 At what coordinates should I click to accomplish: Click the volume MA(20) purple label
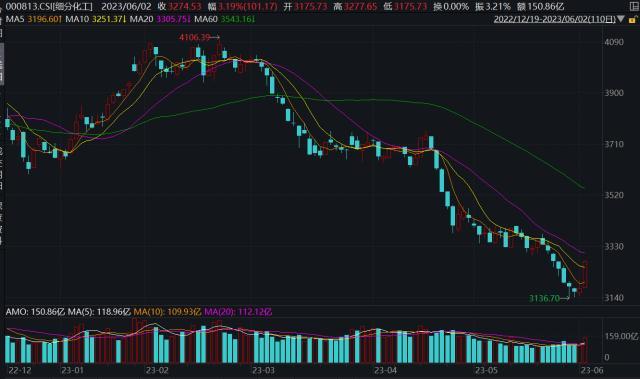[238, 312]
